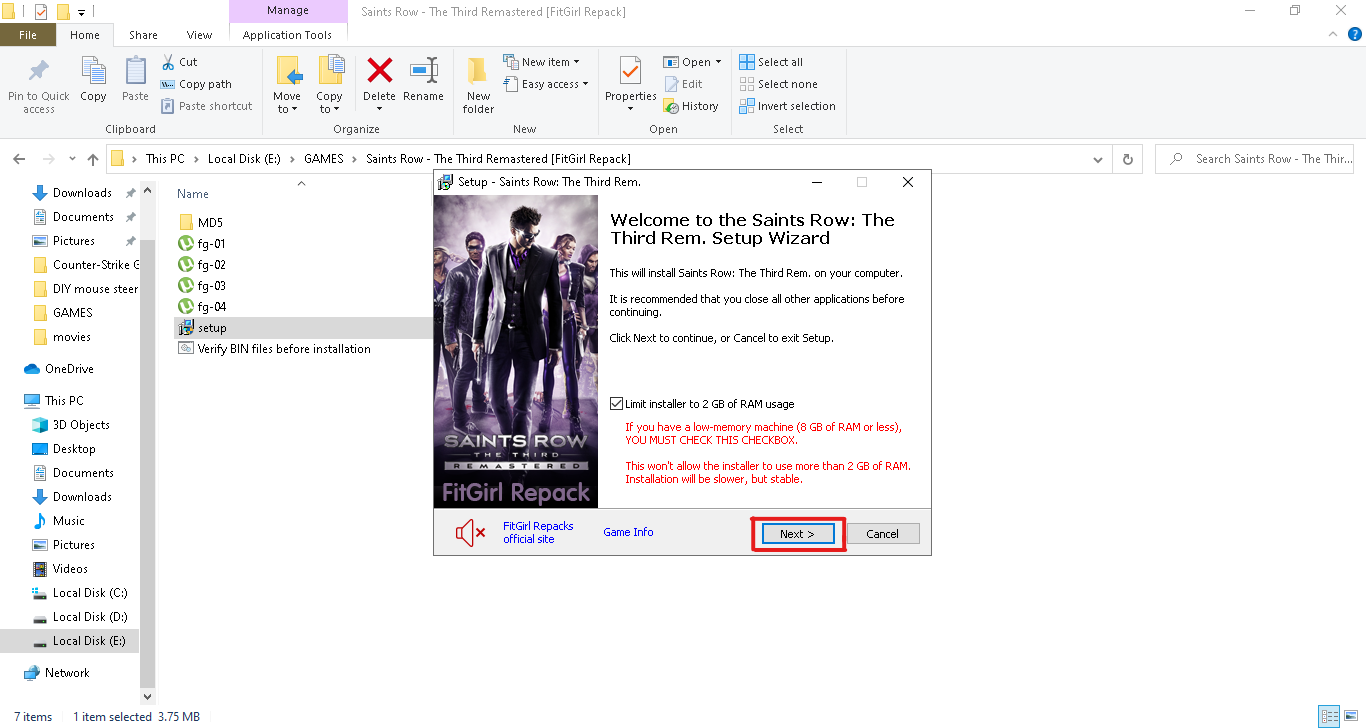1366x728 pixels.
Task: Switch to details view layout
Action: (1329, 716)
